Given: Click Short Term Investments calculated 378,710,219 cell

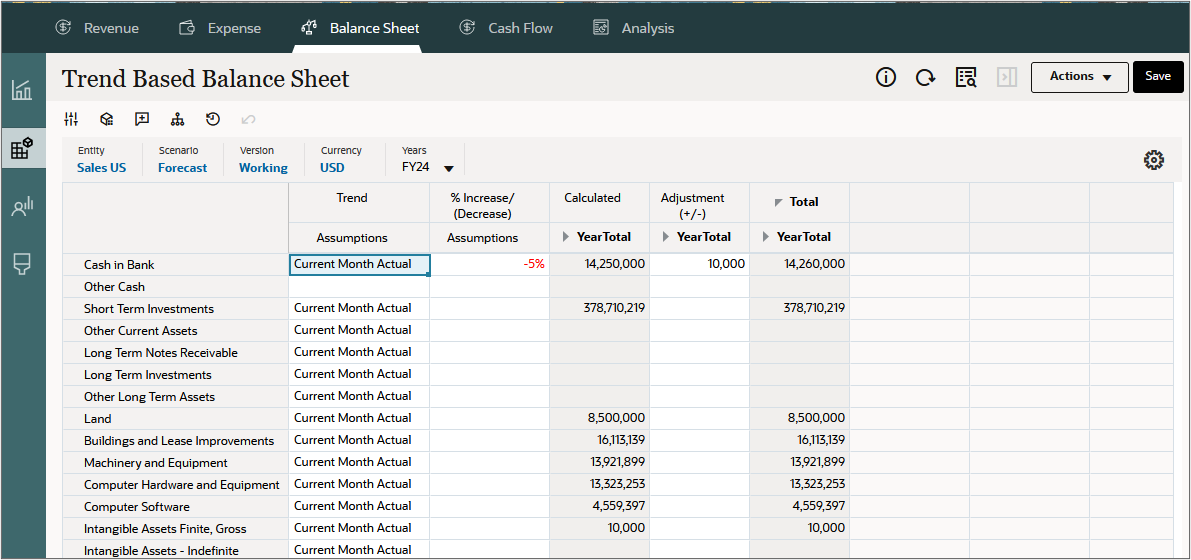Looking at the screenshot, I should (x=600, y=308).
